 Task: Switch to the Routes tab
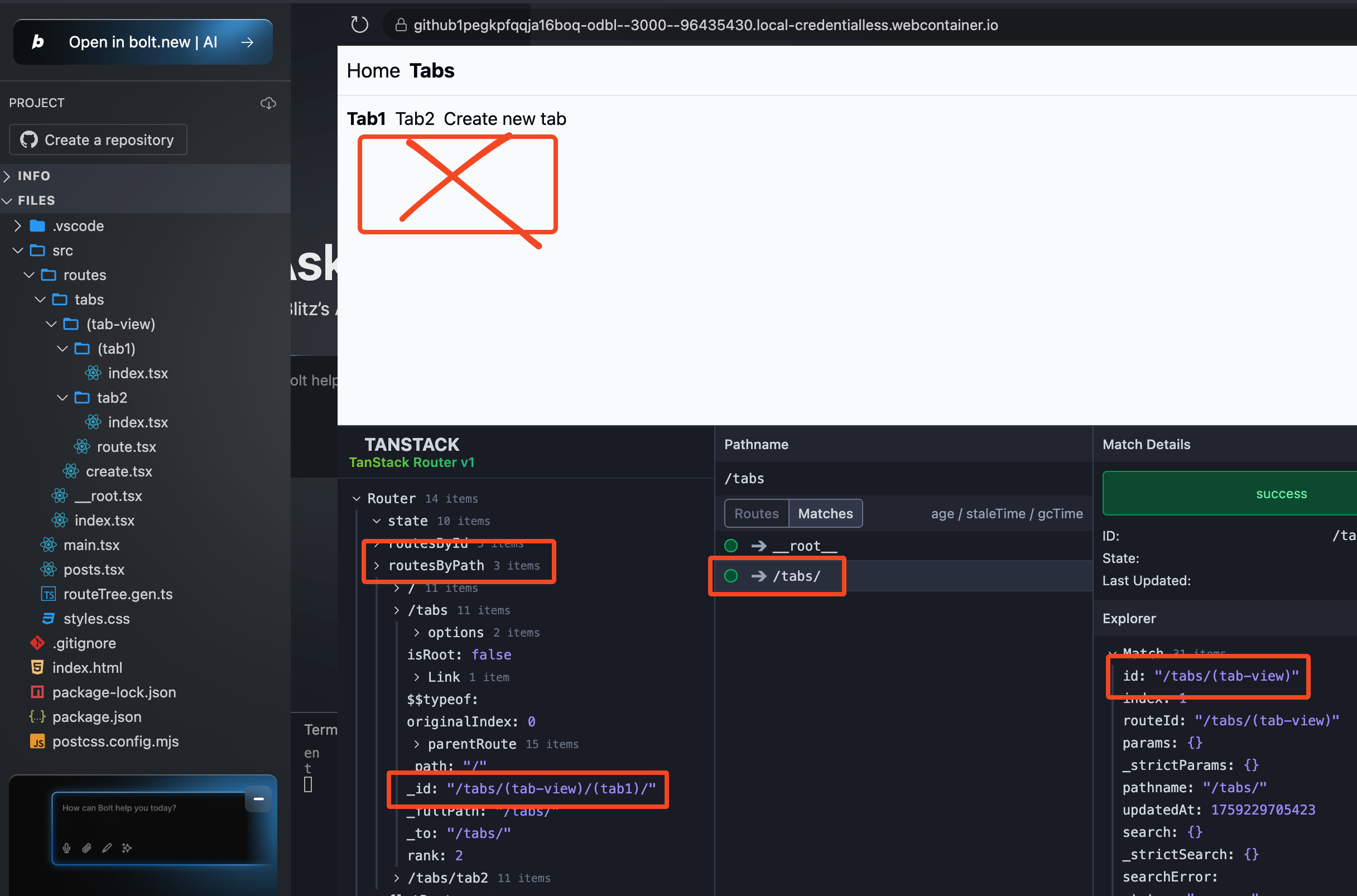[756, 514]
